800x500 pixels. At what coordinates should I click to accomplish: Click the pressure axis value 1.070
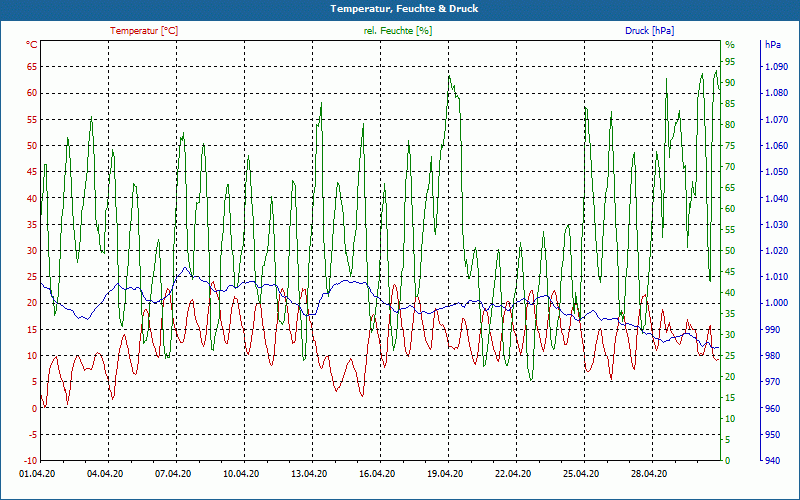(x=776, y=119)
